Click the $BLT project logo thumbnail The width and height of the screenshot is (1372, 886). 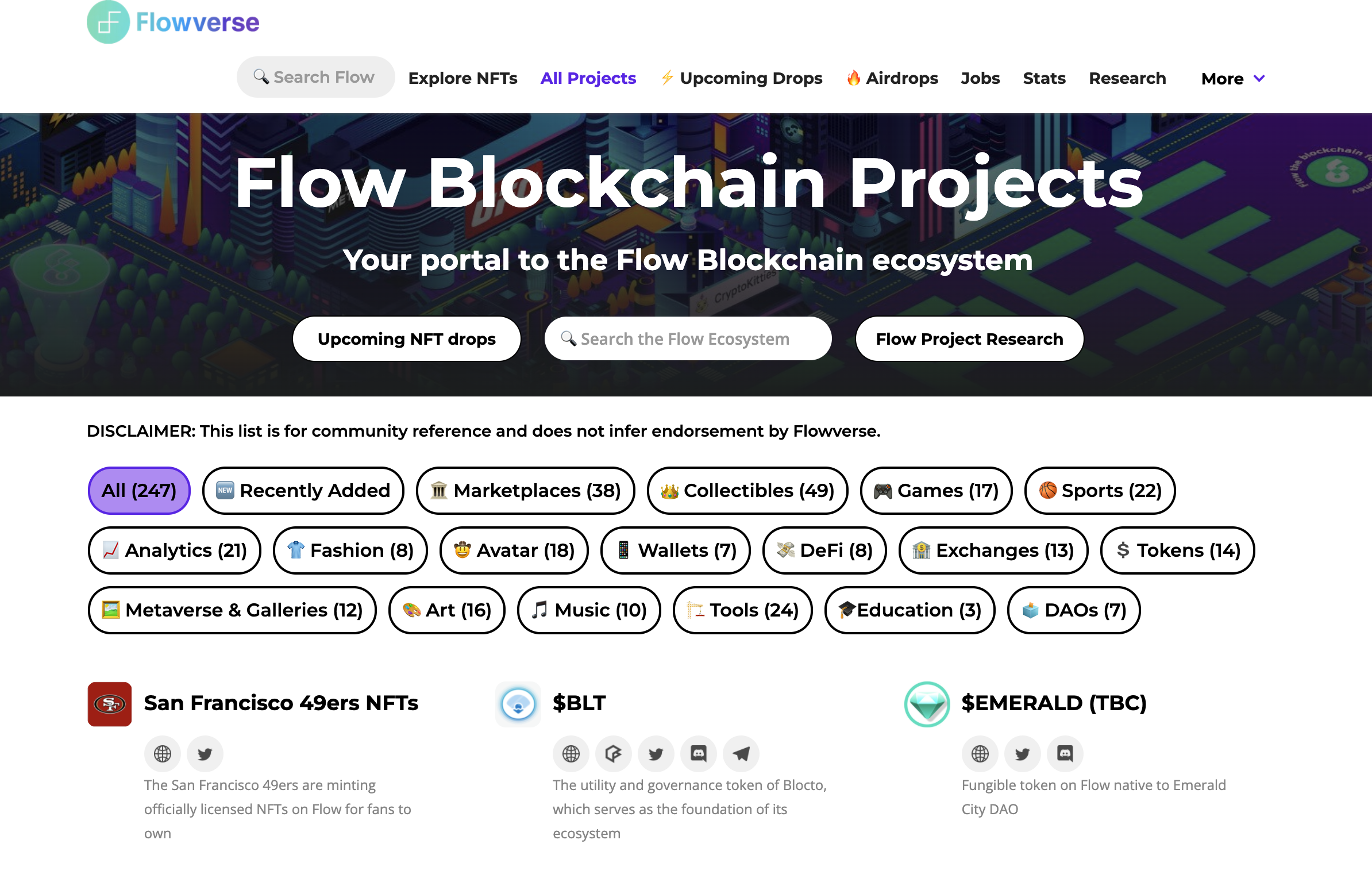pyautogui.click(x=518, y=704)
